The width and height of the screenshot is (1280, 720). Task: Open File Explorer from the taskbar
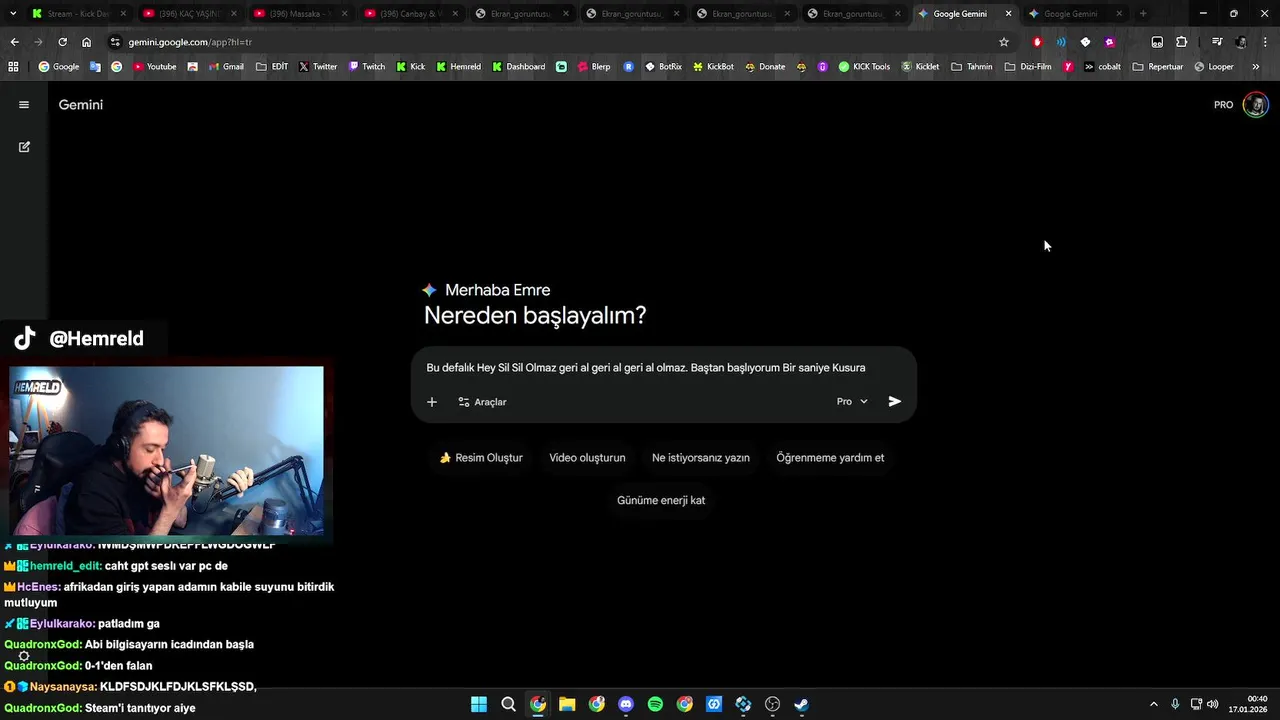567,704
